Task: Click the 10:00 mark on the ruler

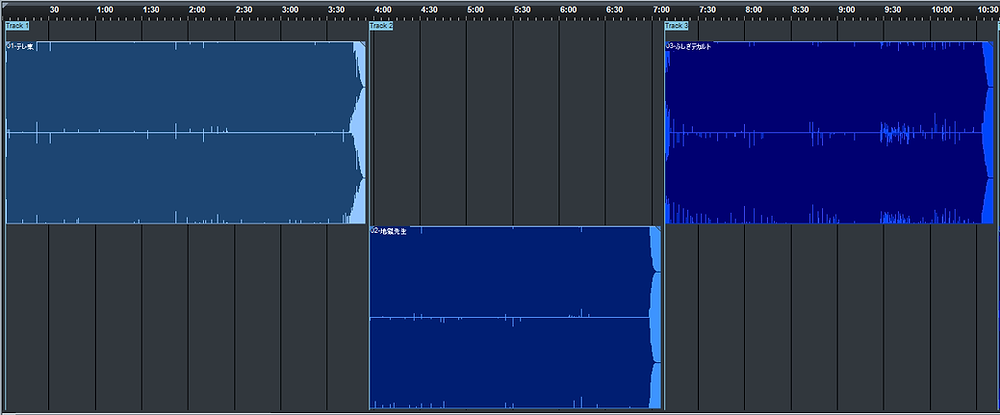Action: click(x=942, y=10)
